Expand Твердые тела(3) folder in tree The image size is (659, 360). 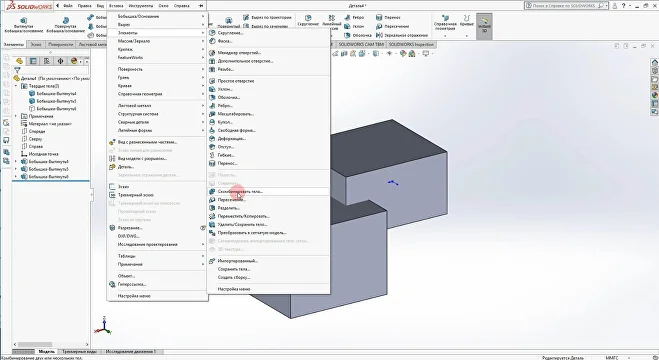coord(16,86)
